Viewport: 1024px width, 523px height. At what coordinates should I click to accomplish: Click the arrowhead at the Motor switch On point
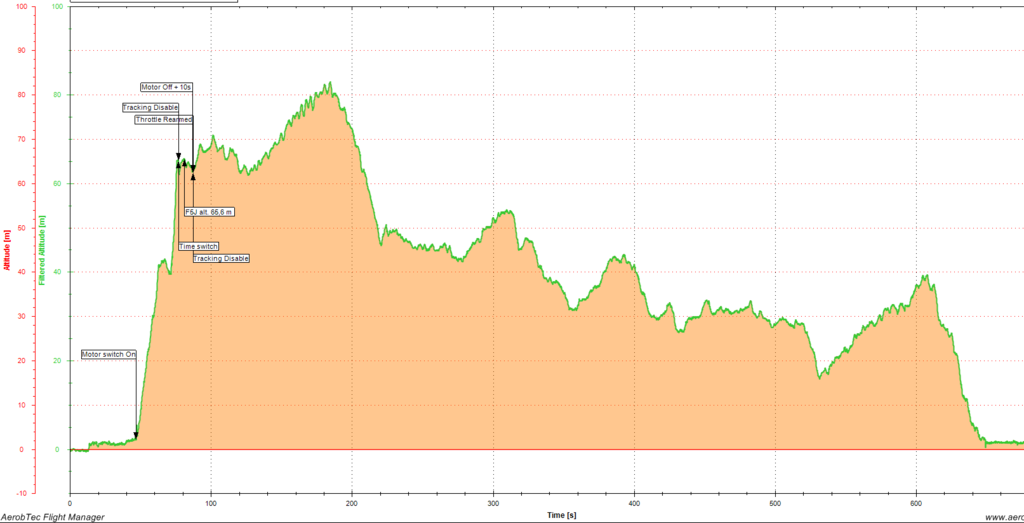pos(136,435)
